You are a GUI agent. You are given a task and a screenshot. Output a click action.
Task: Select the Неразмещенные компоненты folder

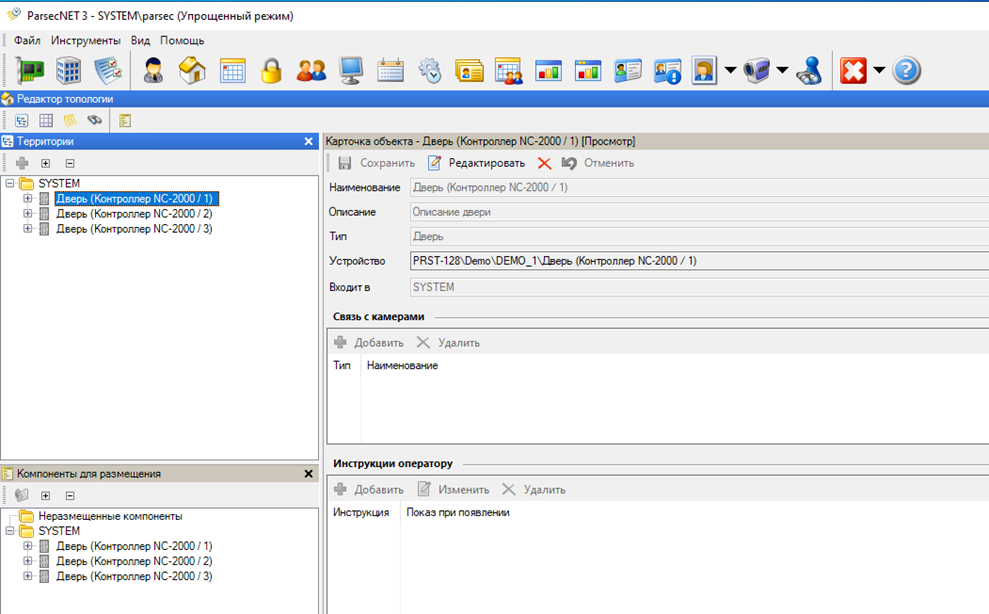click(x=110, y=516)
